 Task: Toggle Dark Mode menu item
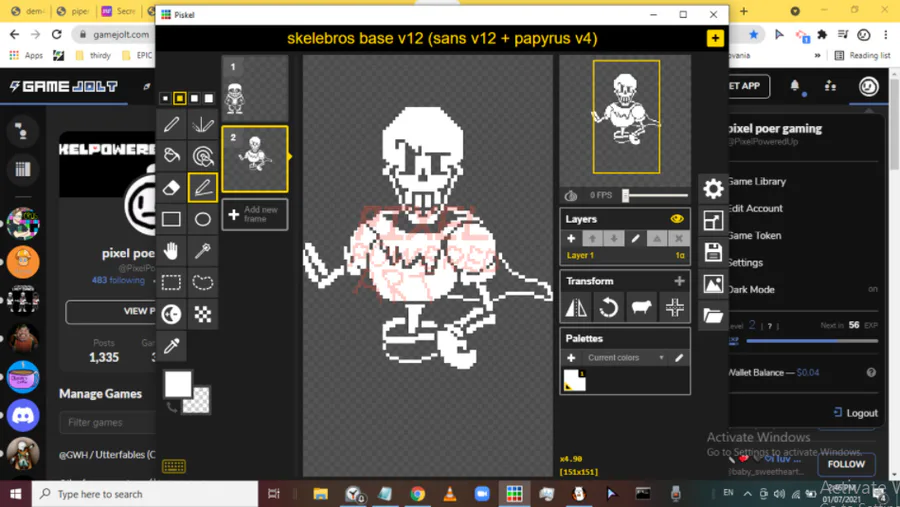click(x=751, y=289)
